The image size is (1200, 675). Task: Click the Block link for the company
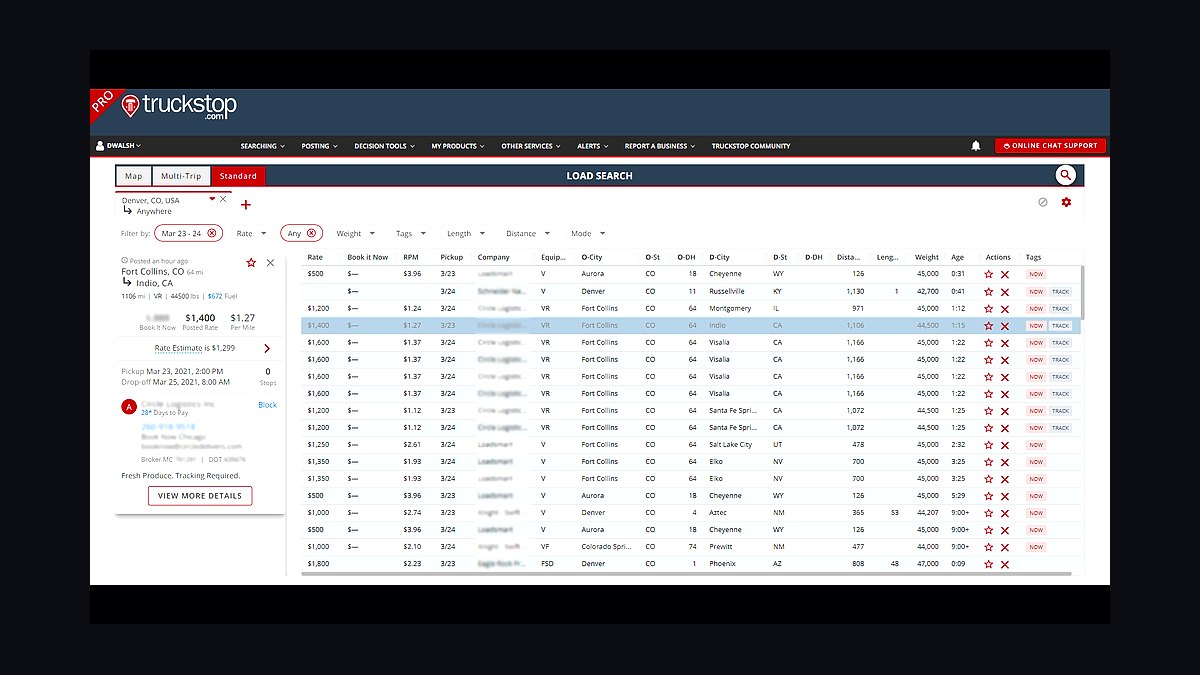click(x=267, y=405)
